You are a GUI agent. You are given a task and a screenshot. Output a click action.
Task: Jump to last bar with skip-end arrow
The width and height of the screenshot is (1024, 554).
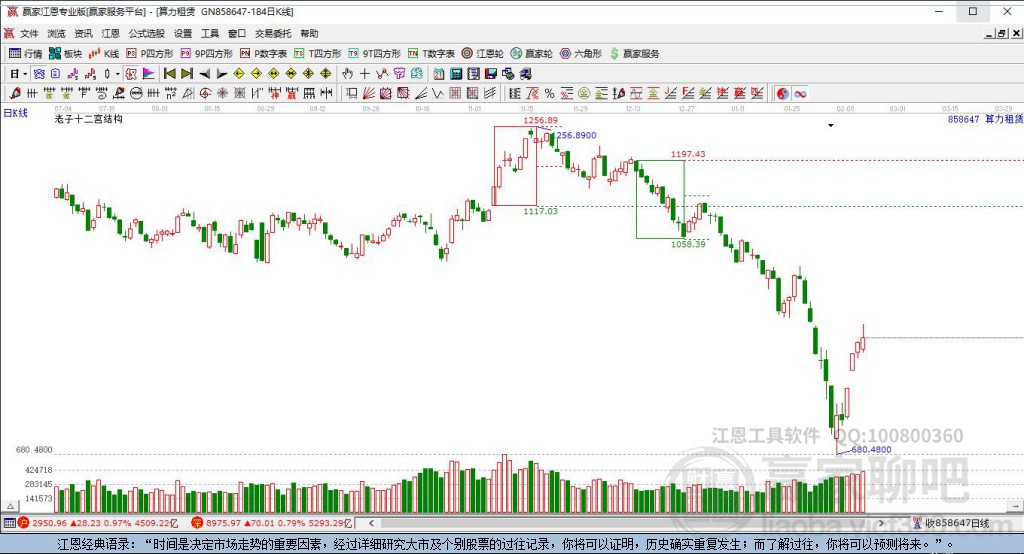point(187,74)
